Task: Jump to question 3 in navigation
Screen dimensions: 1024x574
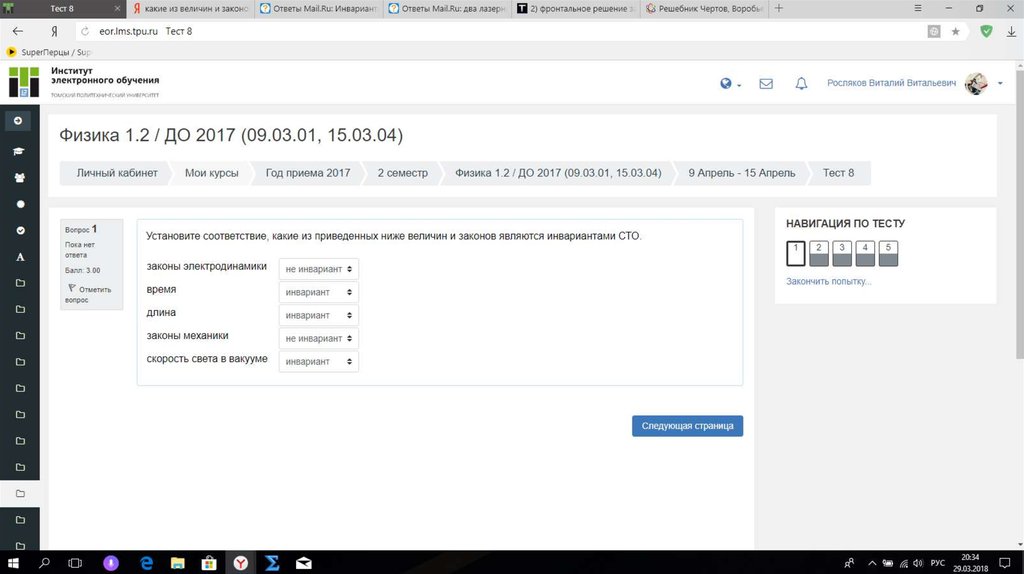Action: coord(842,253)
